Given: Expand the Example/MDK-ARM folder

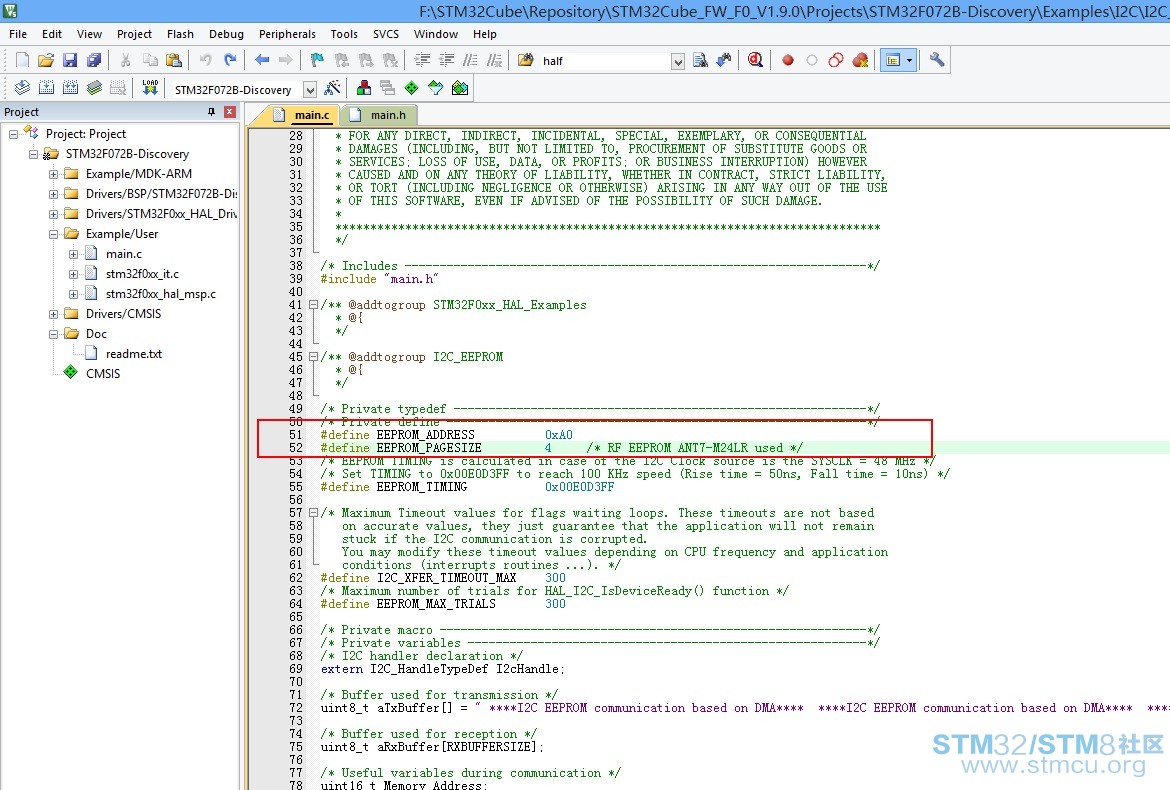Looking at the screenshot, I should click(53, 175).
